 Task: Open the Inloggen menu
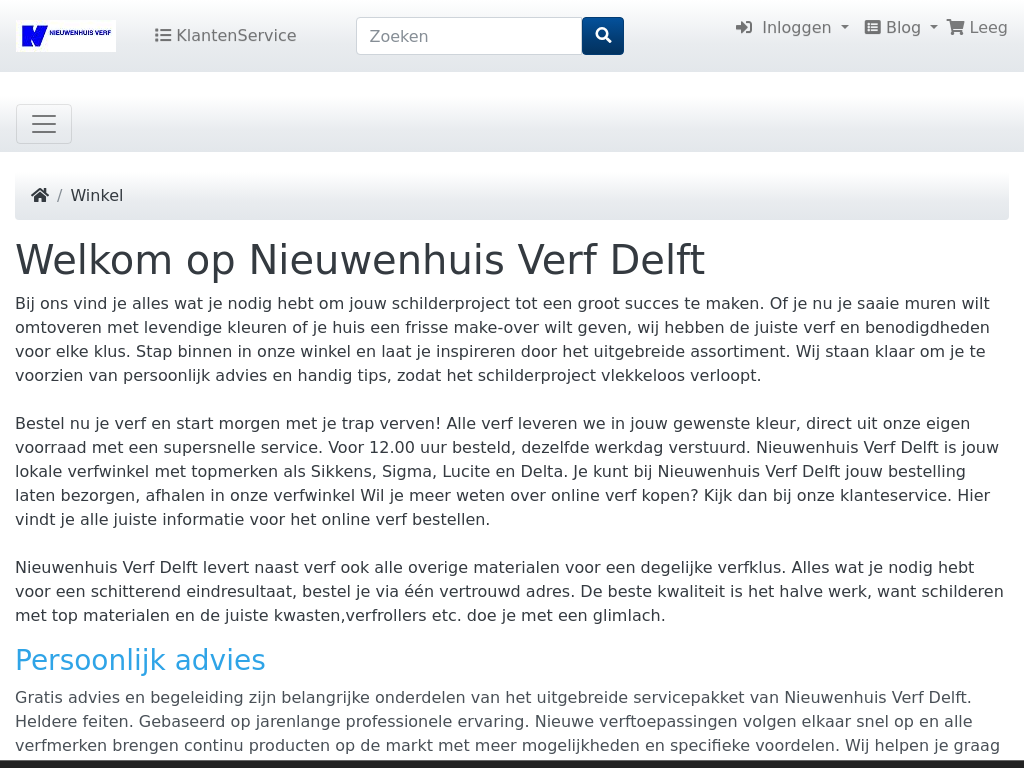coord(796,28)
